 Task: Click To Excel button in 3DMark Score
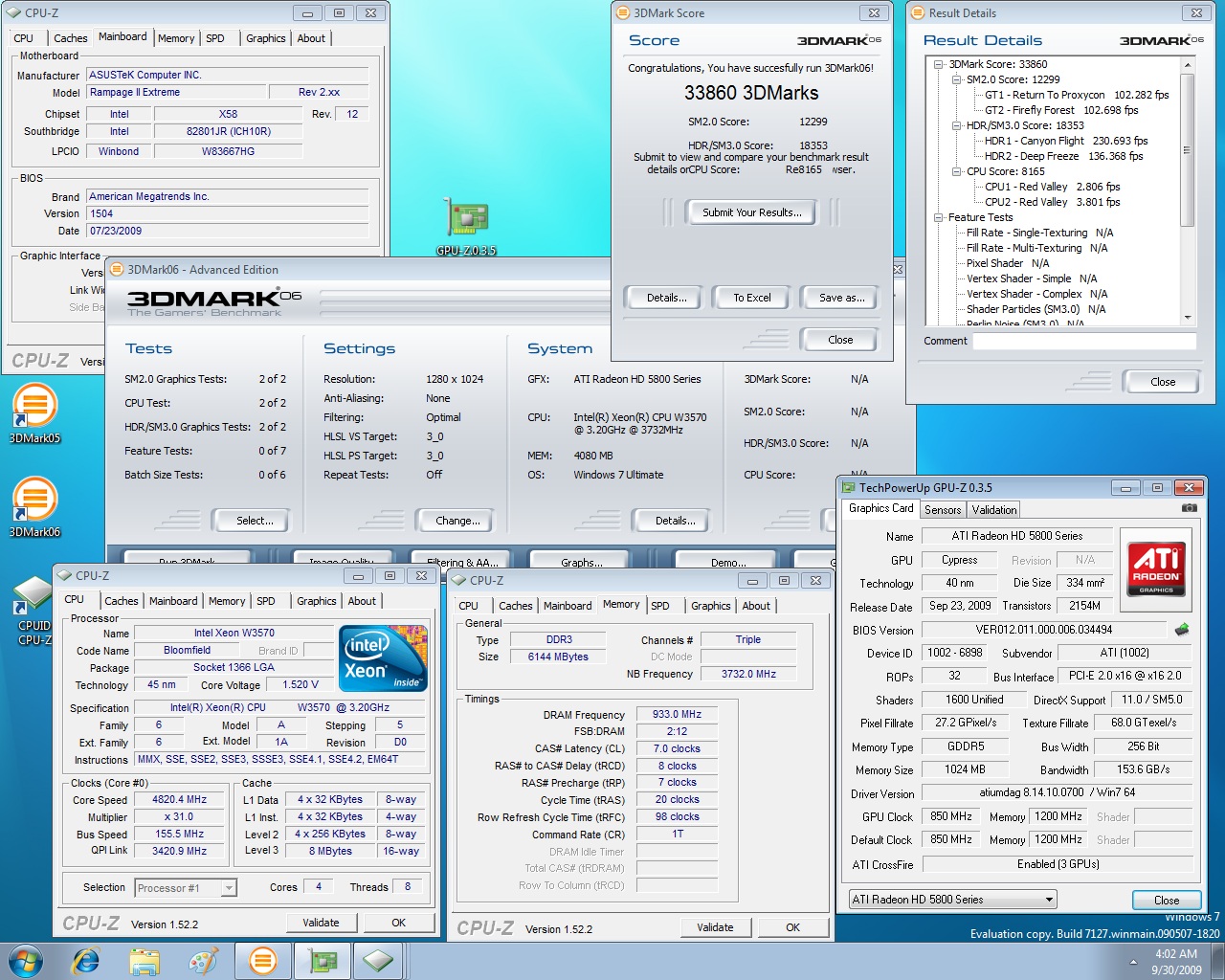click(752, 298)
